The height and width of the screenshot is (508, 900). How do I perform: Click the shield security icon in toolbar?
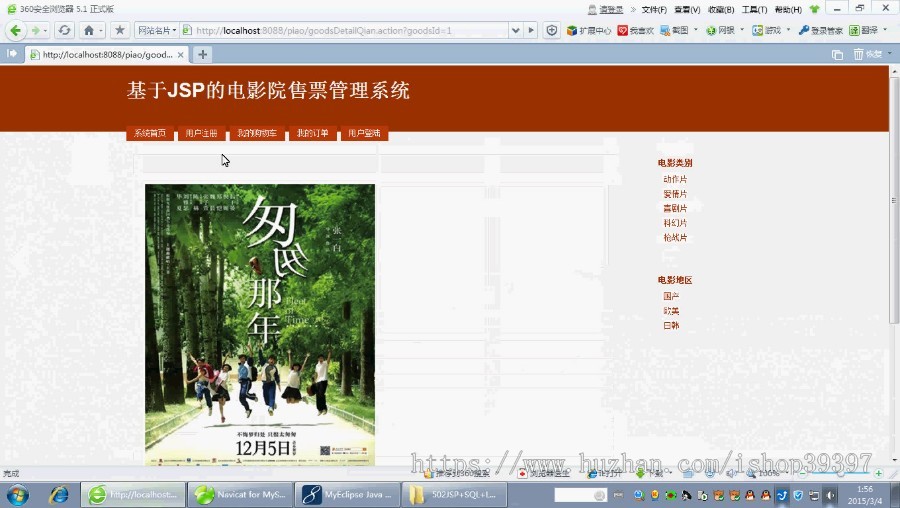(552, 30)
